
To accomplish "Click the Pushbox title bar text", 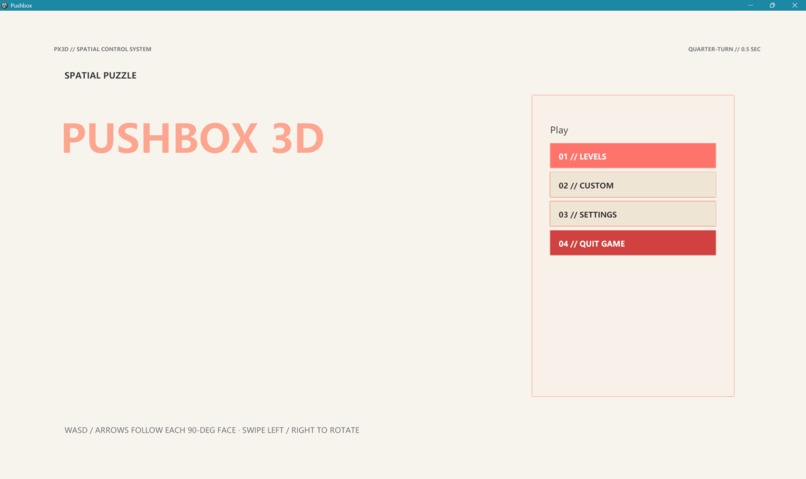I will pyautogui.click(x=21, y=6).
